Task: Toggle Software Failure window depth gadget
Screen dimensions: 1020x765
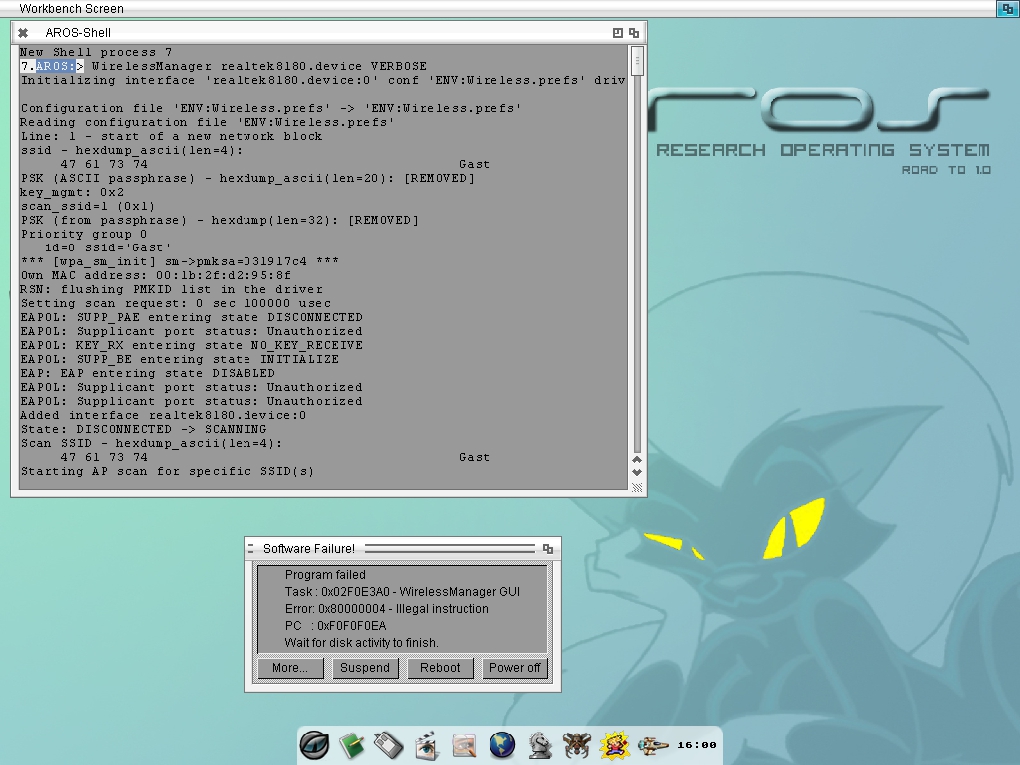Action: click(548, 549)
